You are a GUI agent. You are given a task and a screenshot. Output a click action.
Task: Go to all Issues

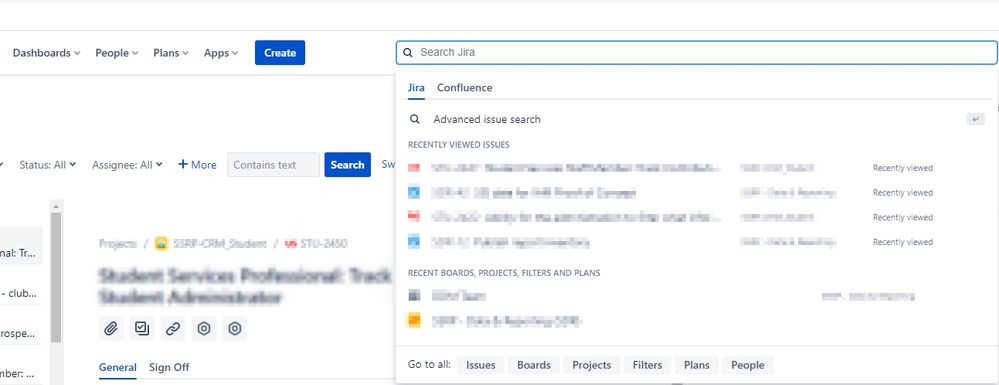(480, 365)
